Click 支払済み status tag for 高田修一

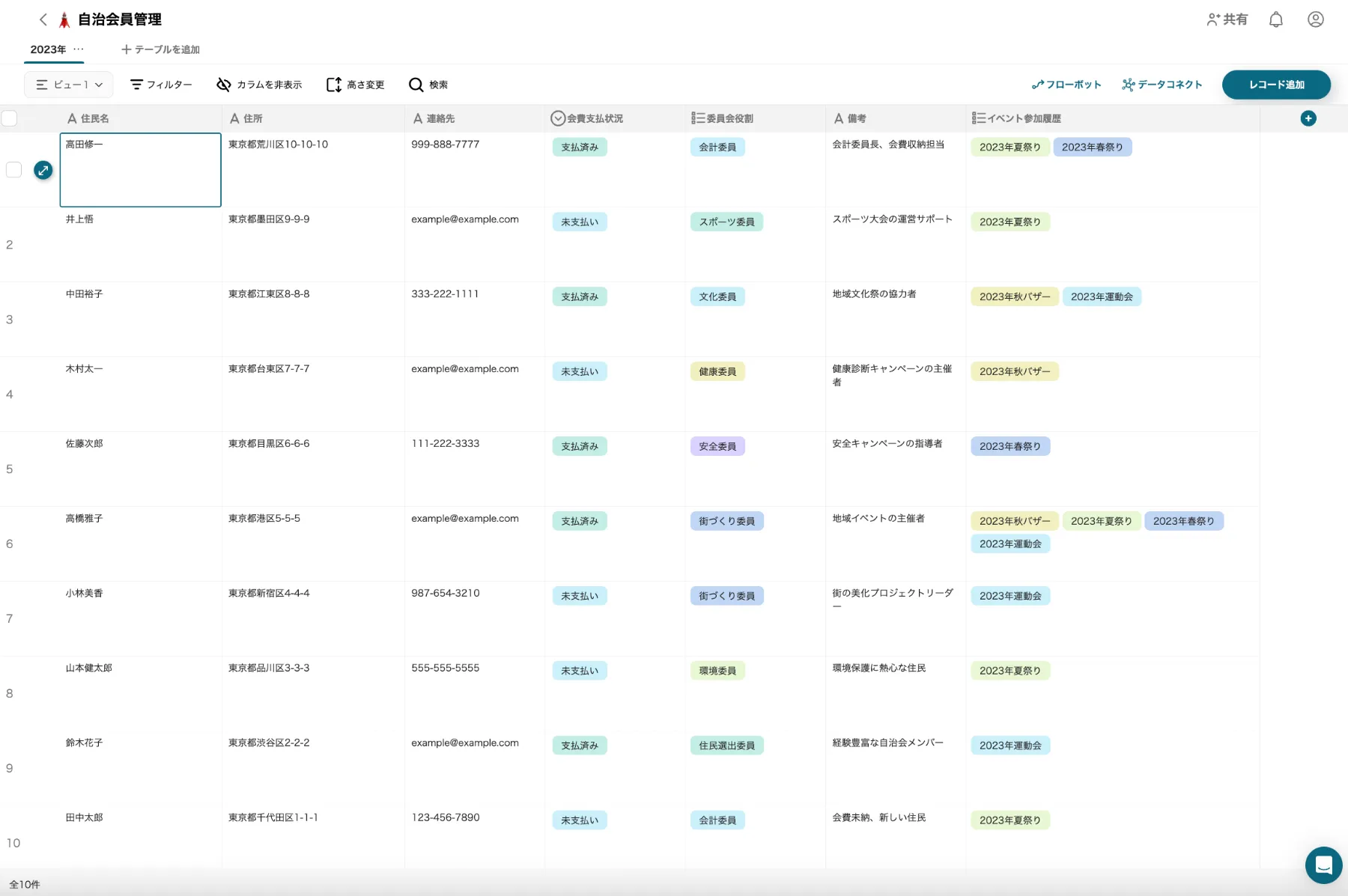[580, 147]
